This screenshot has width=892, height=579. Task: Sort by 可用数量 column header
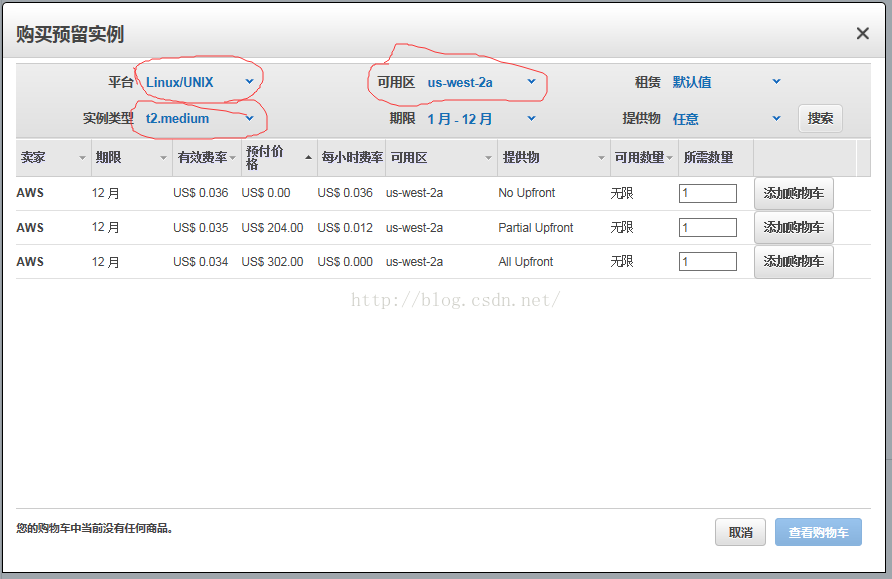pos(644,158)
